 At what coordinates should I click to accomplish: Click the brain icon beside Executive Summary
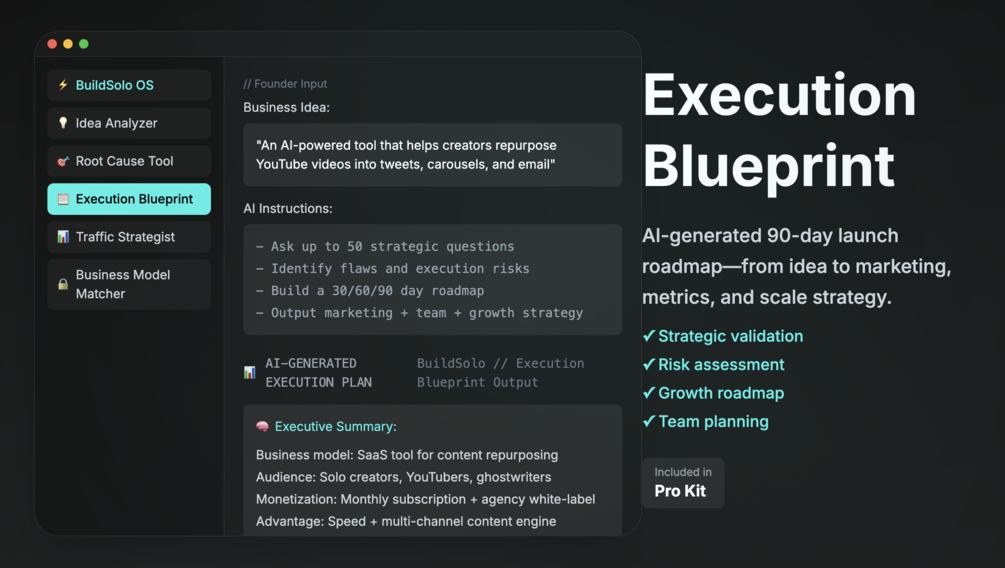click(262, 427)
